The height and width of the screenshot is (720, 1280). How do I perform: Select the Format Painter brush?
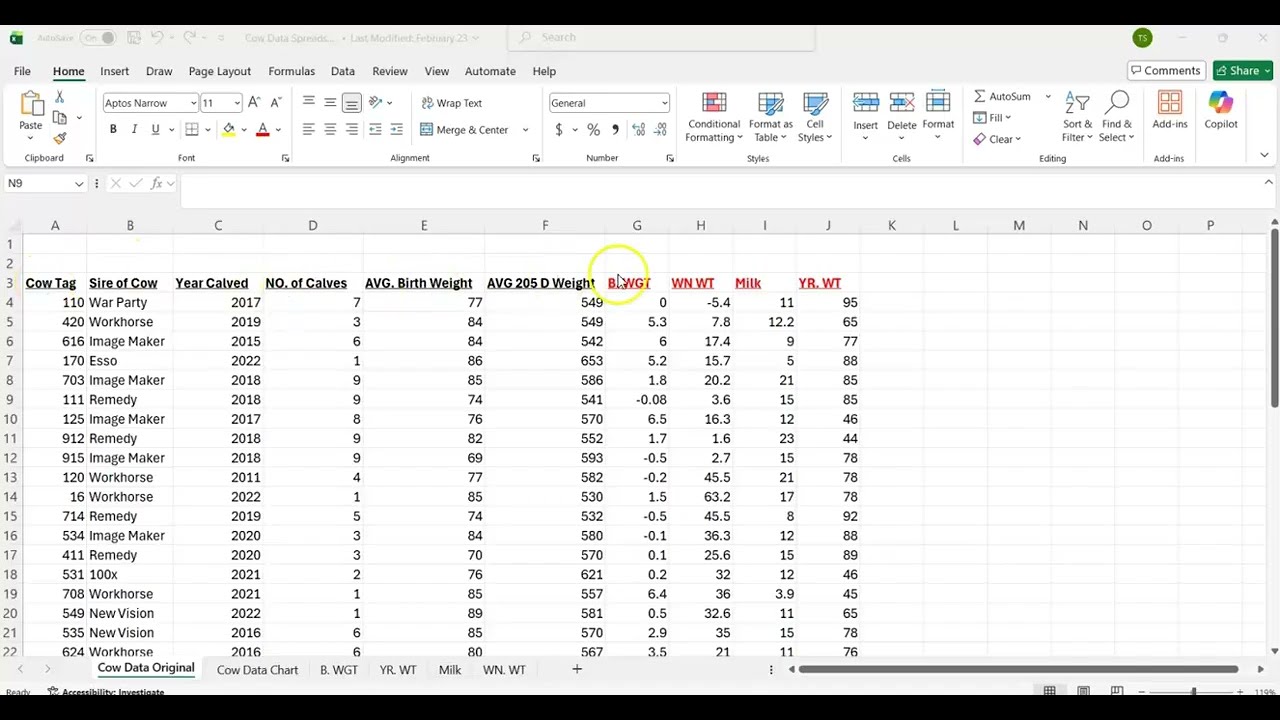[60, 138]
